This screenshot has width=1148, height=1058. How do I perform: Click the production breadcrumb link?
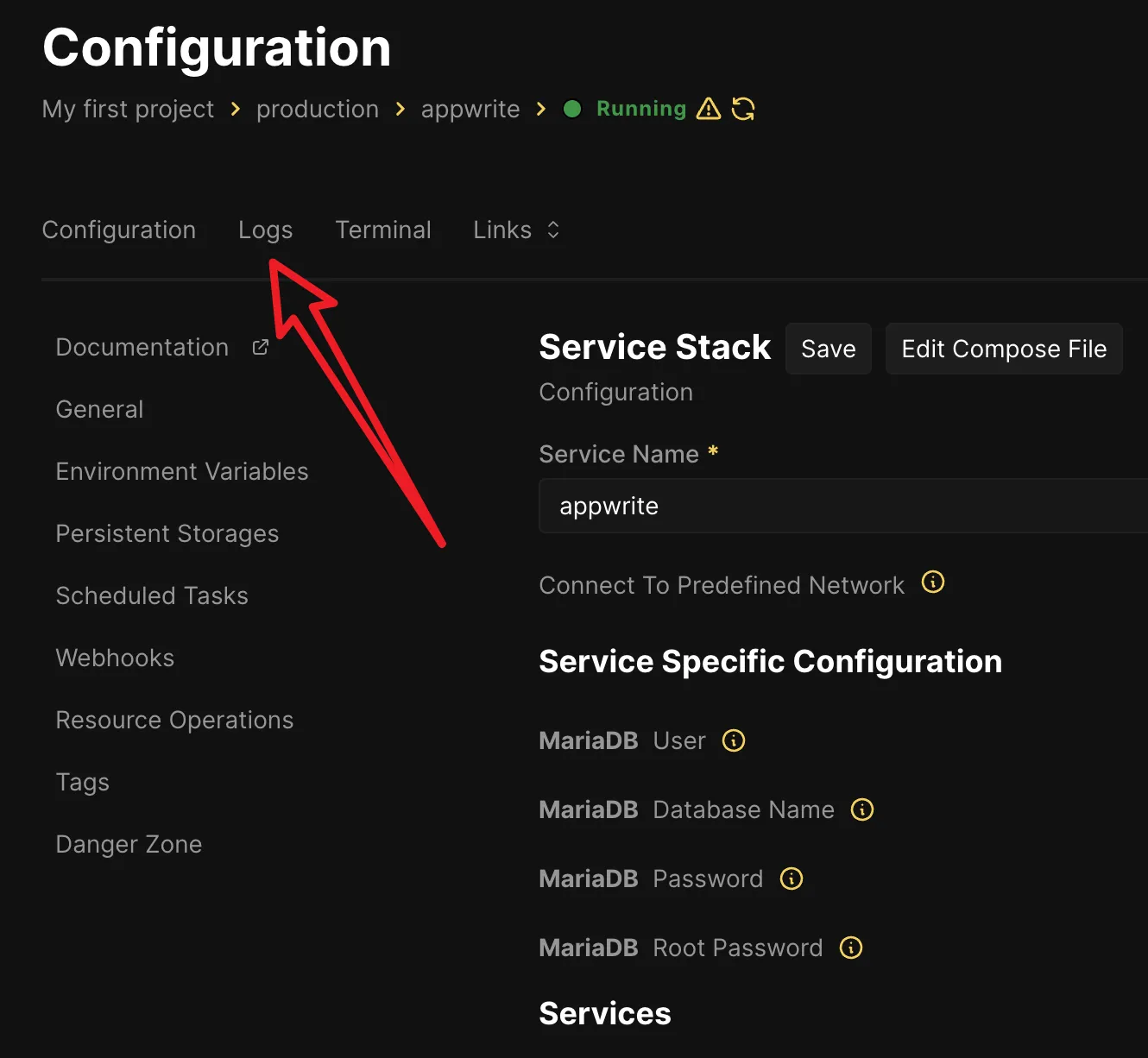pyautogui.click(x=317, y=110)
